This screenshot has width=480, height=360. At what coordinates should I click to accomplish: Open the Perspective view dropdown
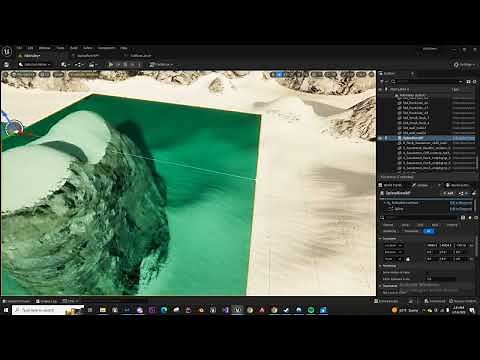[x=23, y=75]
